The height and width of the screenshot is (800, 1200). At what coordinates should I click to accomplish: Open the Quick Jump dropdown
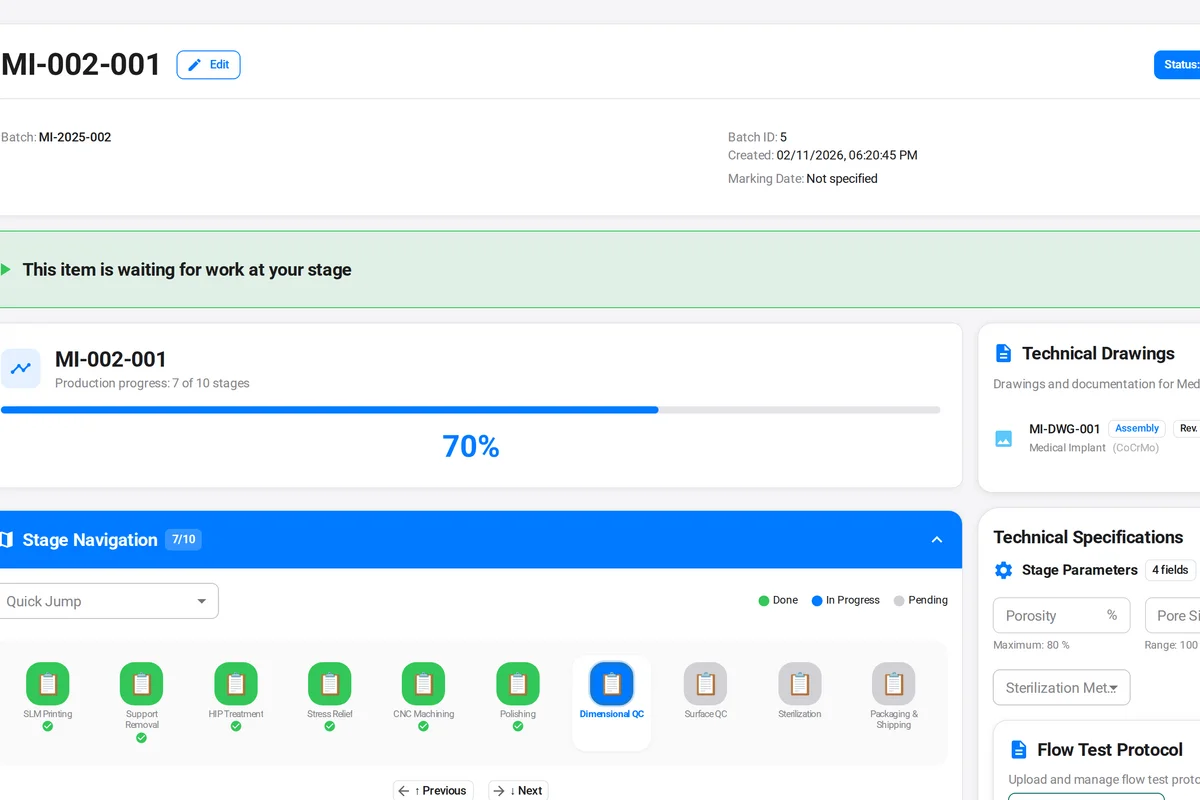[x=106, y=601]
